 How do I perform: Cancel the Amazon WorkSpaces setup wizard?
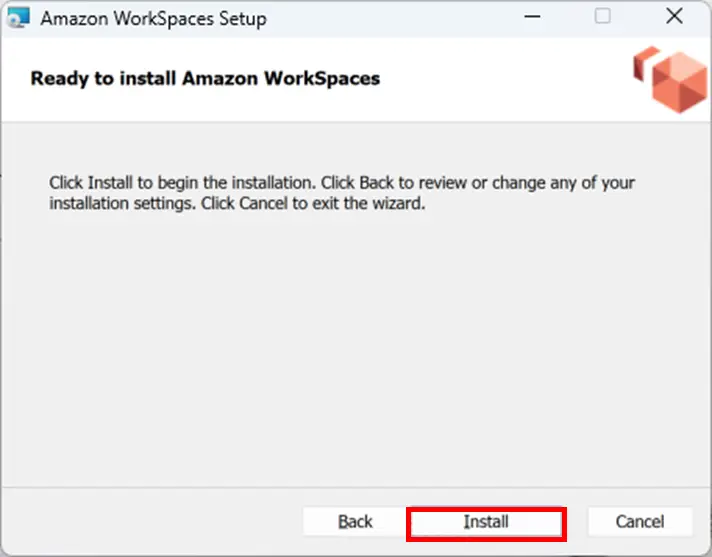640,522
